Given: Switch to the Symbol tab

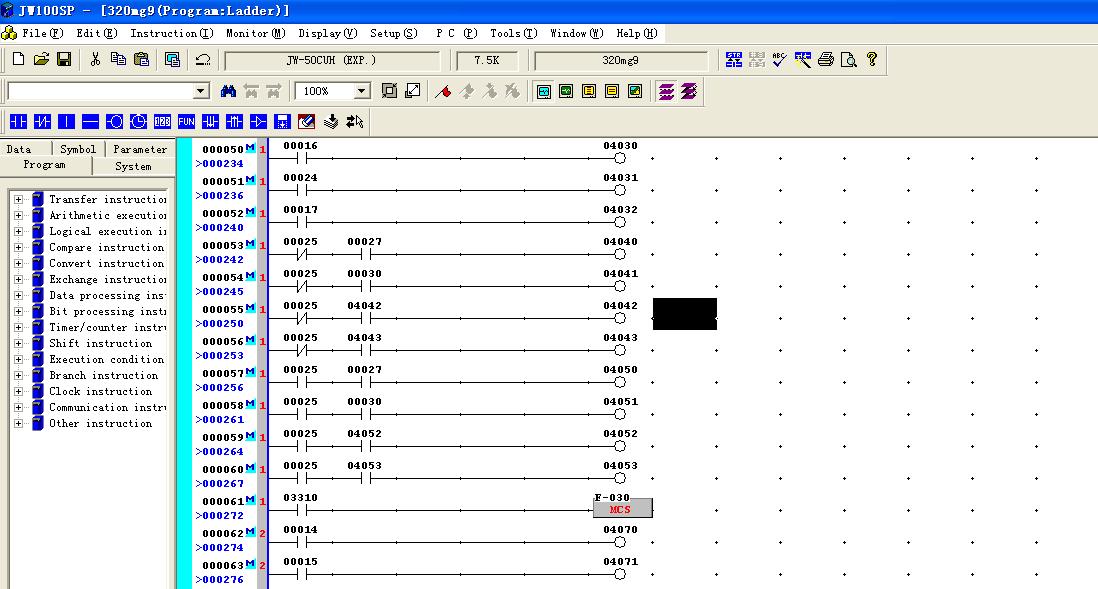Looking at the screenshot, I should pos(78,149).
